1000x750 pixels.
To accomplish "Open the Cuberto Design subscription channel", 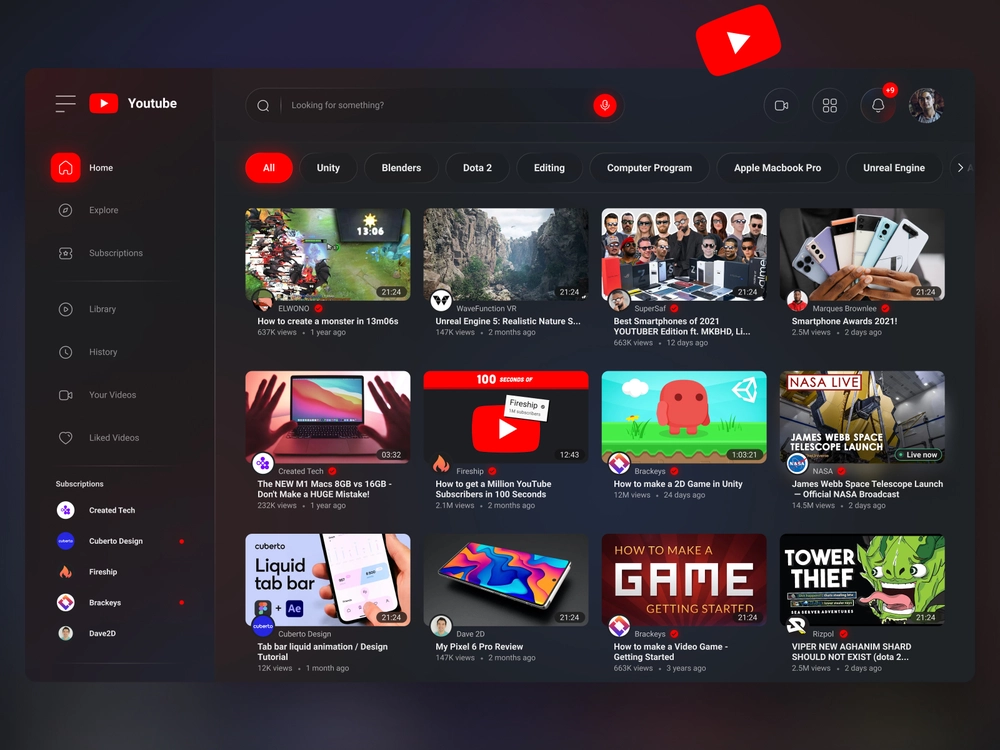I will pos(115,541).
